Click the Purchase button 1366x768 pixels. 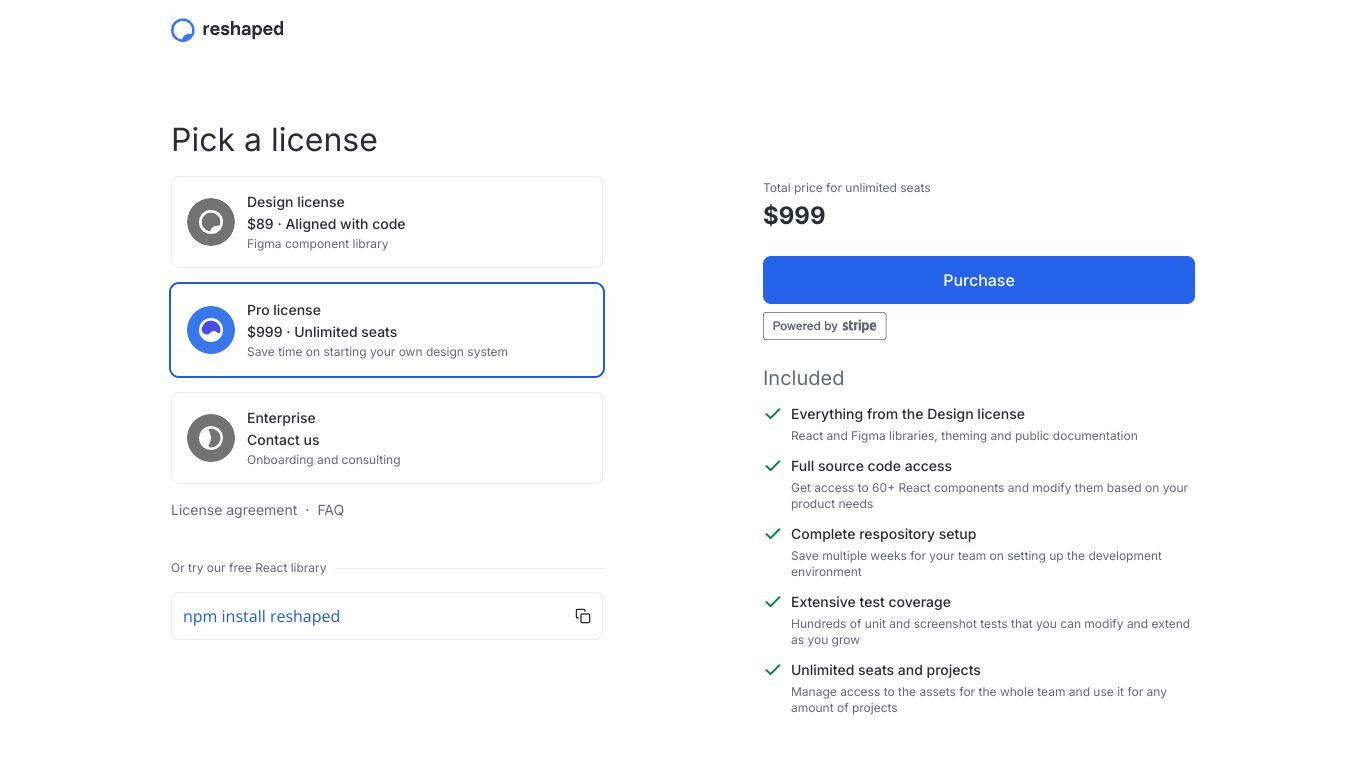point(979,280)
